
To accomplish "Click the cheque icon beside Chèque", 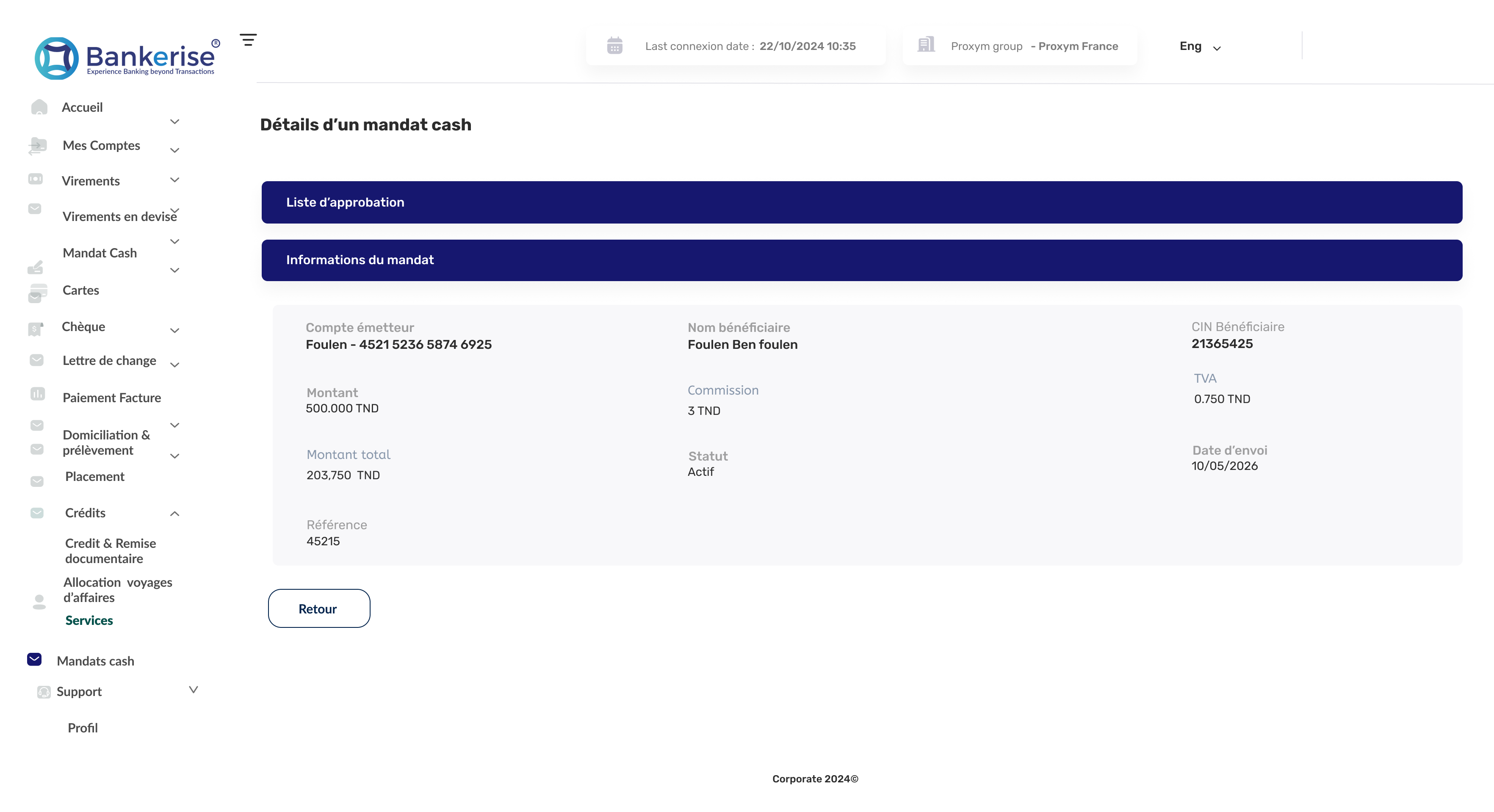I will 36,329.
